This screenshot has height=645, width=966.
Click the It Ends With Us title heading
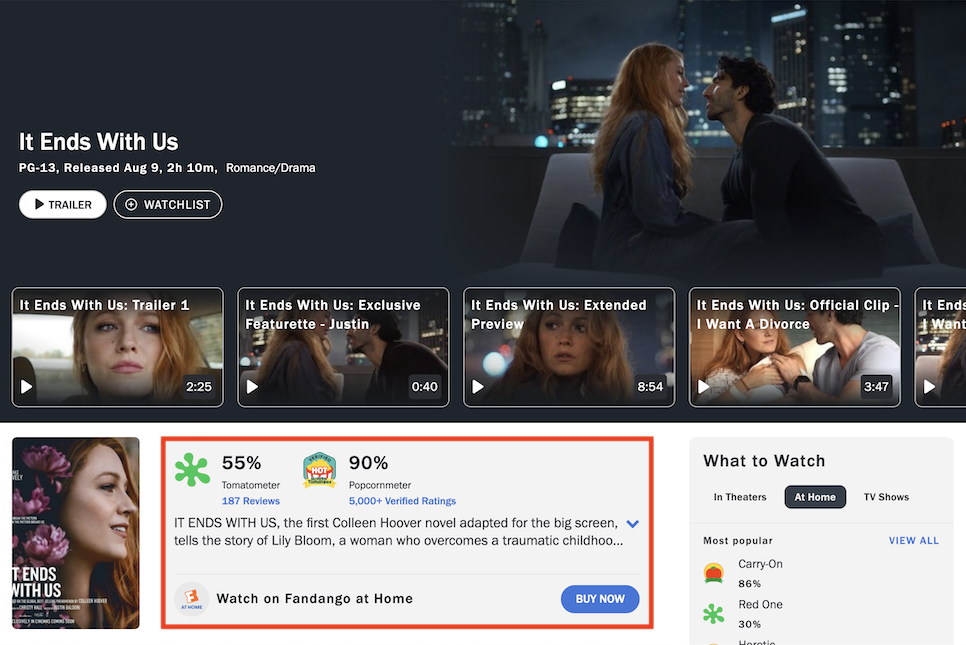click(x=99, y=142)
